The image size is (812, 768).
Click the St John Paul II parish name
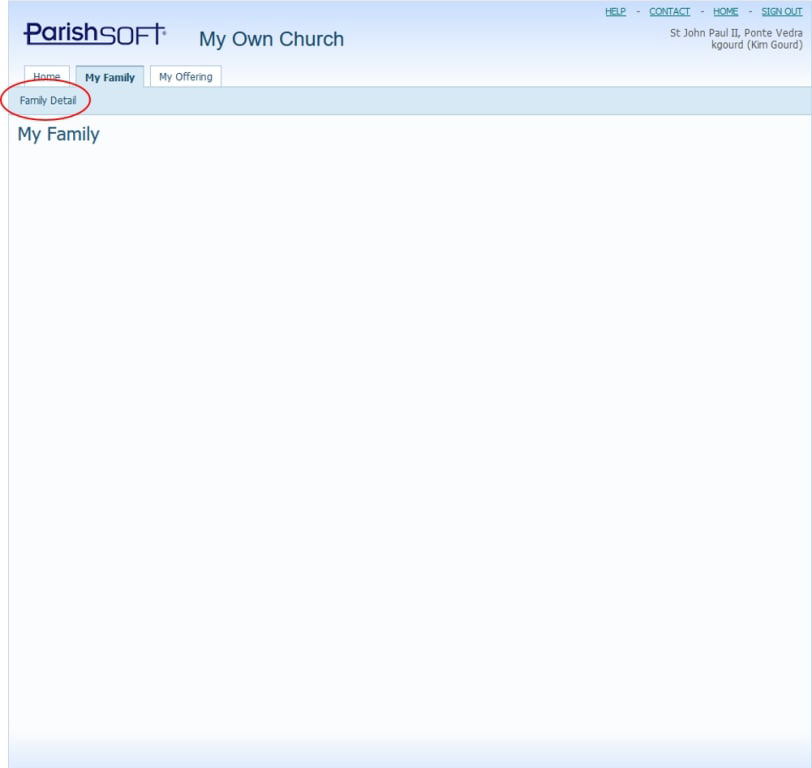[x=735, y=33]
